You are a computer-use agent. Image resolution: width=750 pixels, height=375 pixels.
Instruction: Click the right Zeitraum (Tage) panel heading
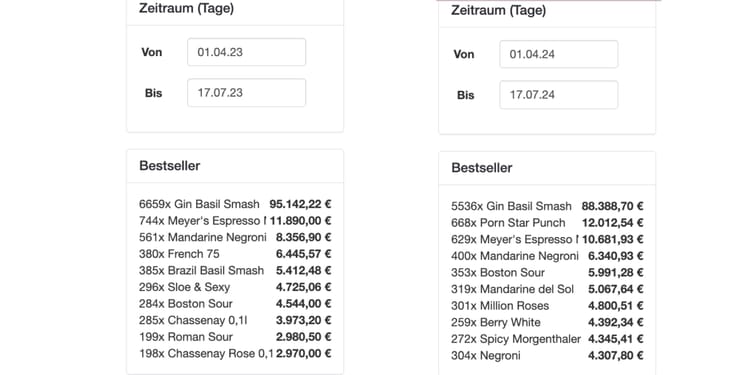click(498, 10)
